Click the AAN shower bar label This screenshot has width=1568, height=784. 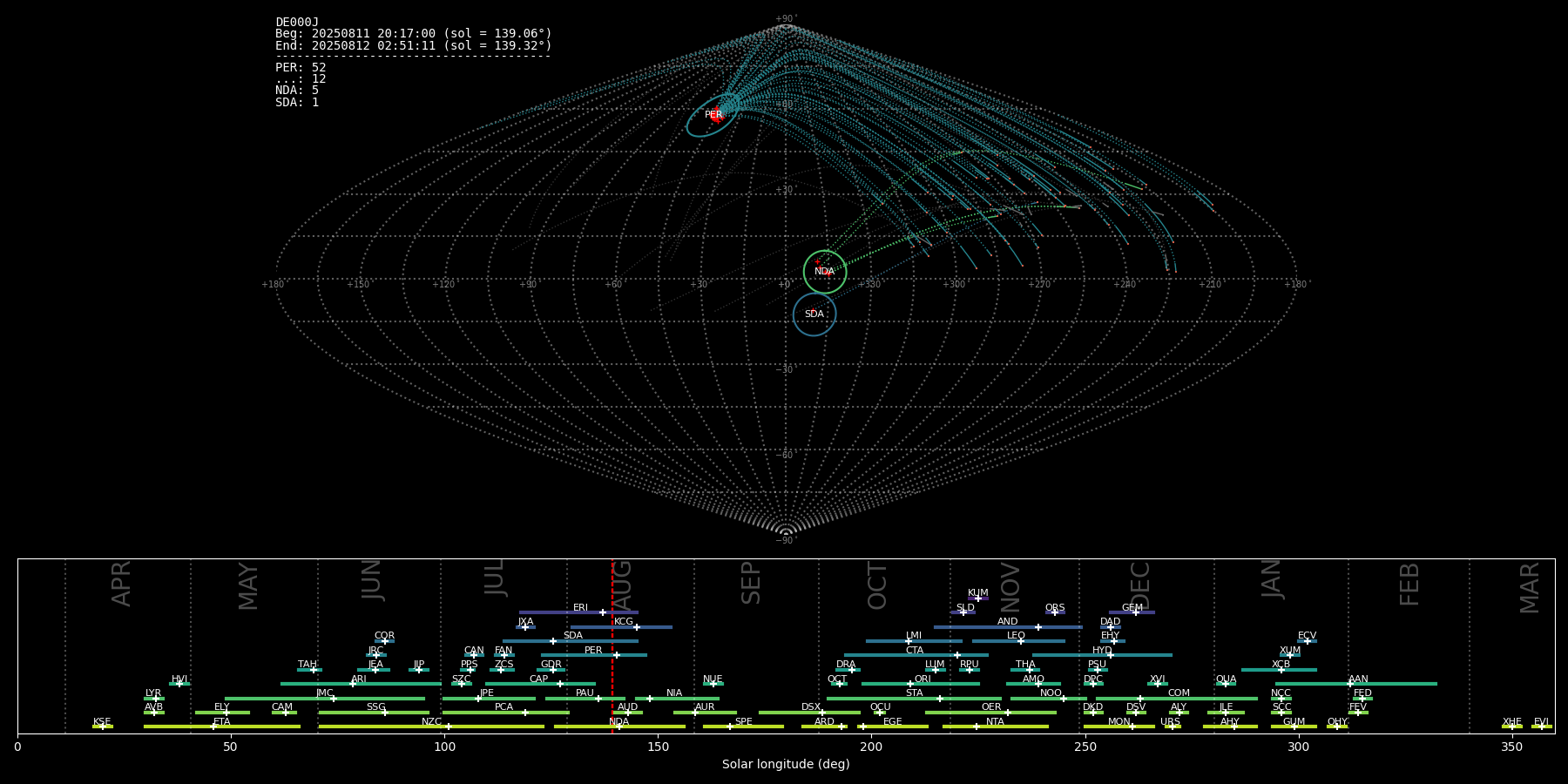coord(1358,679)
